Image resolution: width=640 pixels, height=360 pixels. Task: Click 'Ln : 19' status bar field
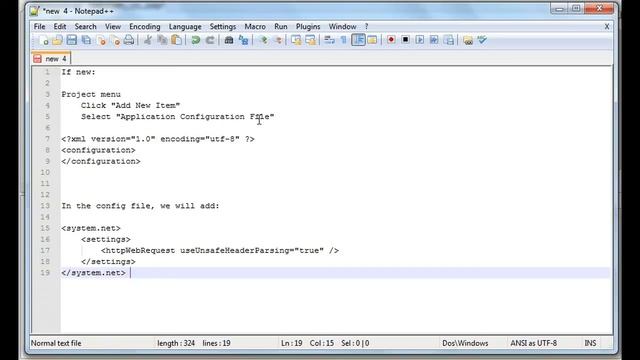click(x=291, y=343)
